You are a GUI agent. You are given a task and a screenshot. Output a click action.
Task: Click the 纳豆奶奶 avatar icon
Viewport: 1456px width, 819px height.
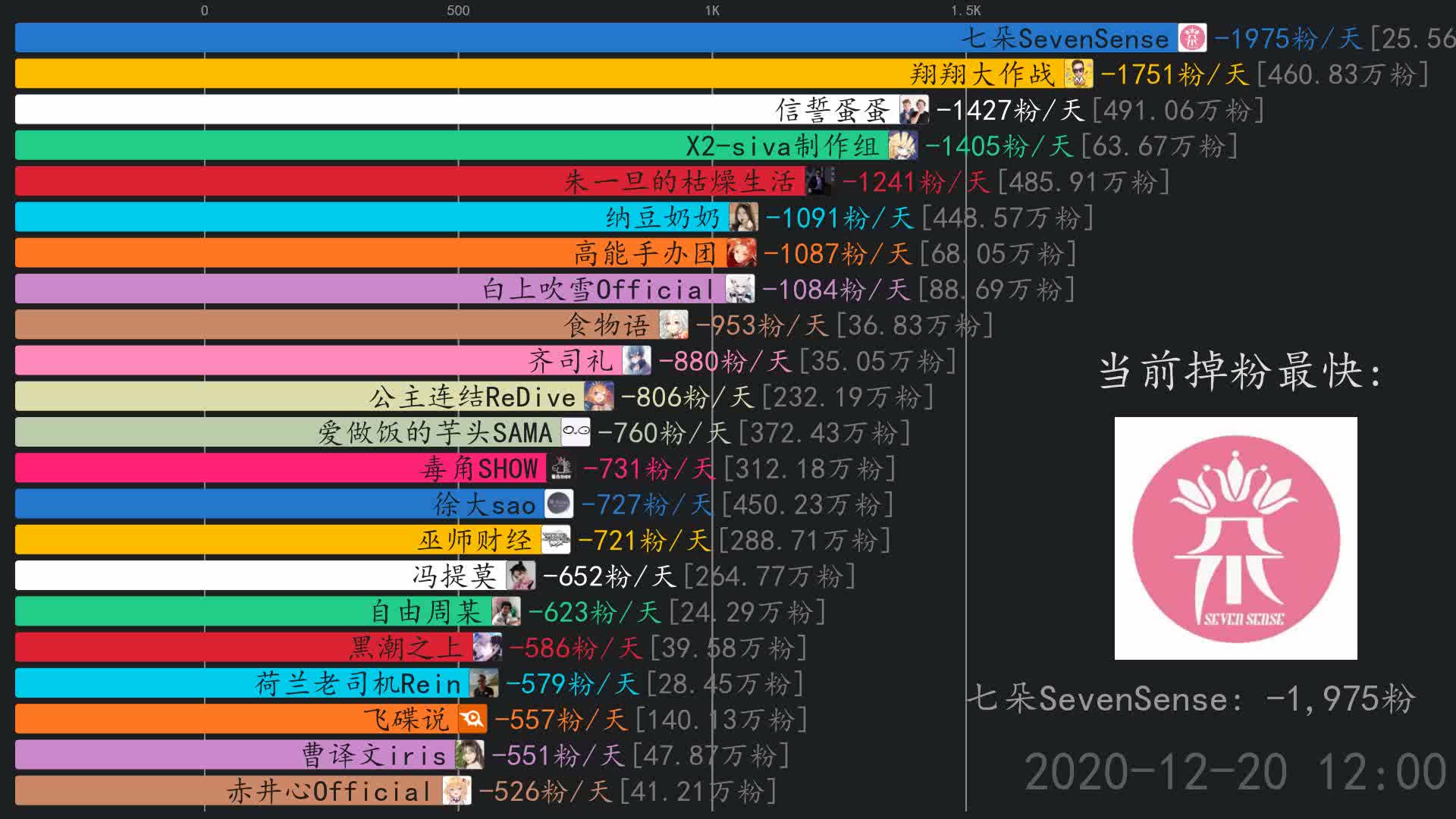(x=743, y=218)
